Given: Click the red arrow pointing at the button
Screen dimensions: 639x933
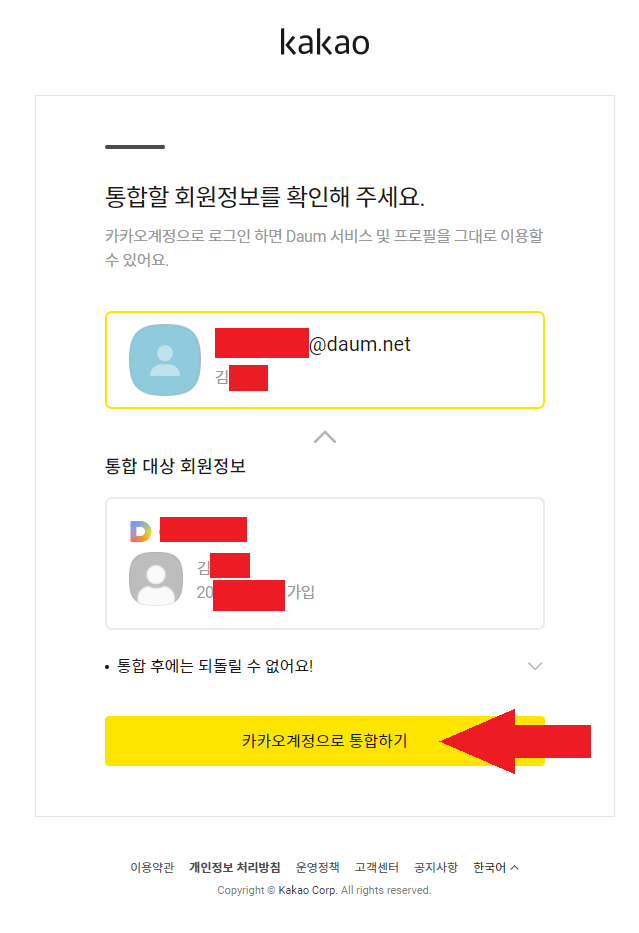Looking at the screenshot, I should [x=515, y=741].
